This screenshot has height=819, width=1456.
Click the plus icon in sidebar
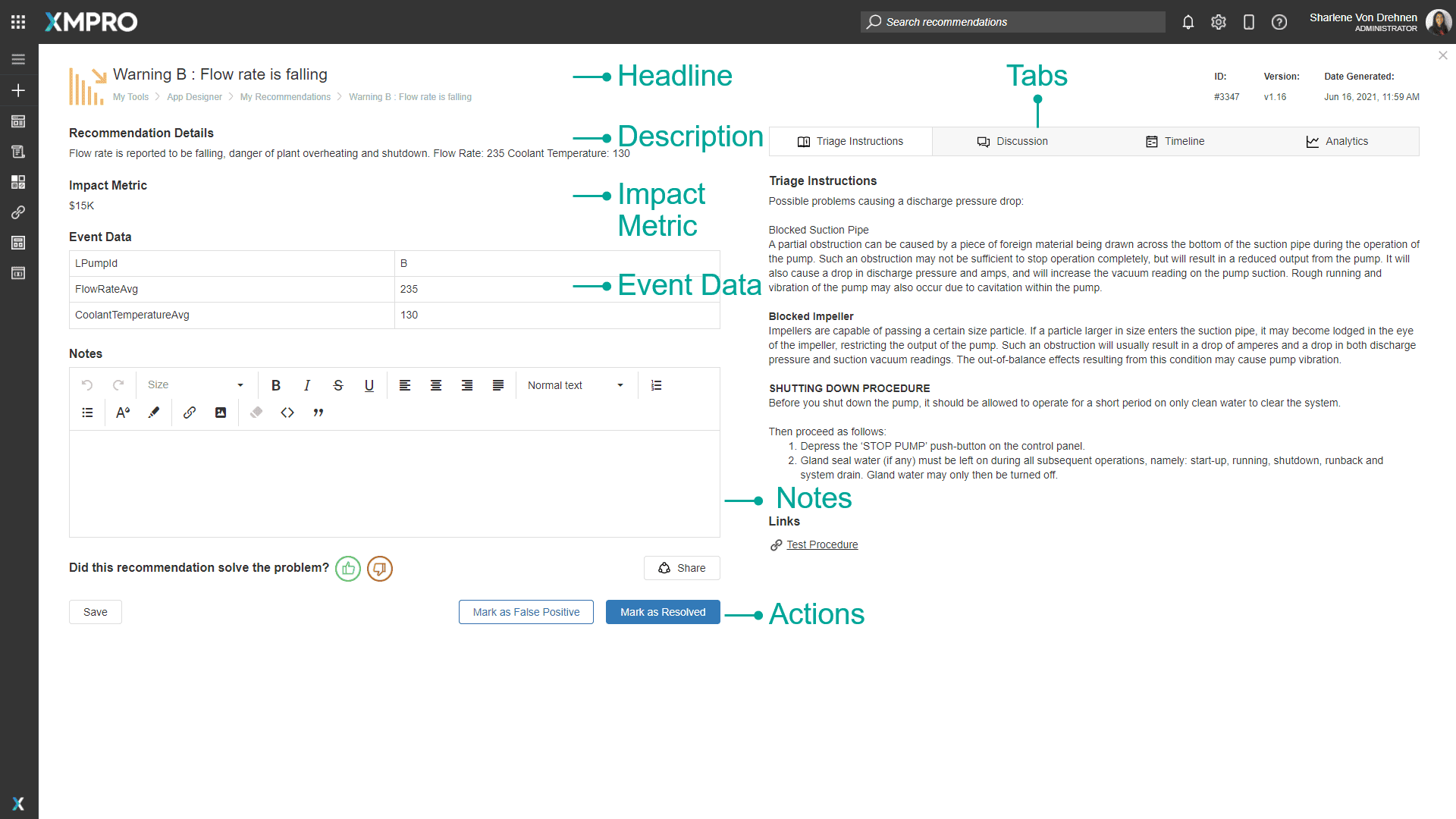(18, 90)
